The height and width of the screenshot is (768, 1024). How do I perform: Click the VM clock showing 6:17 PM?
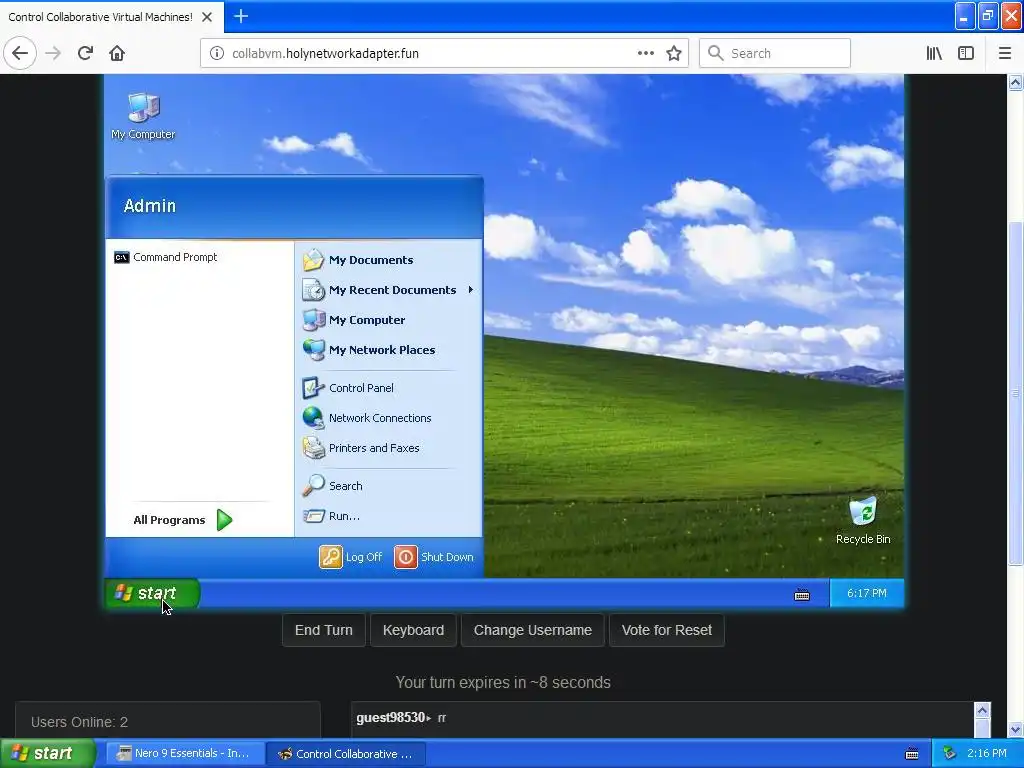point(867,593)
